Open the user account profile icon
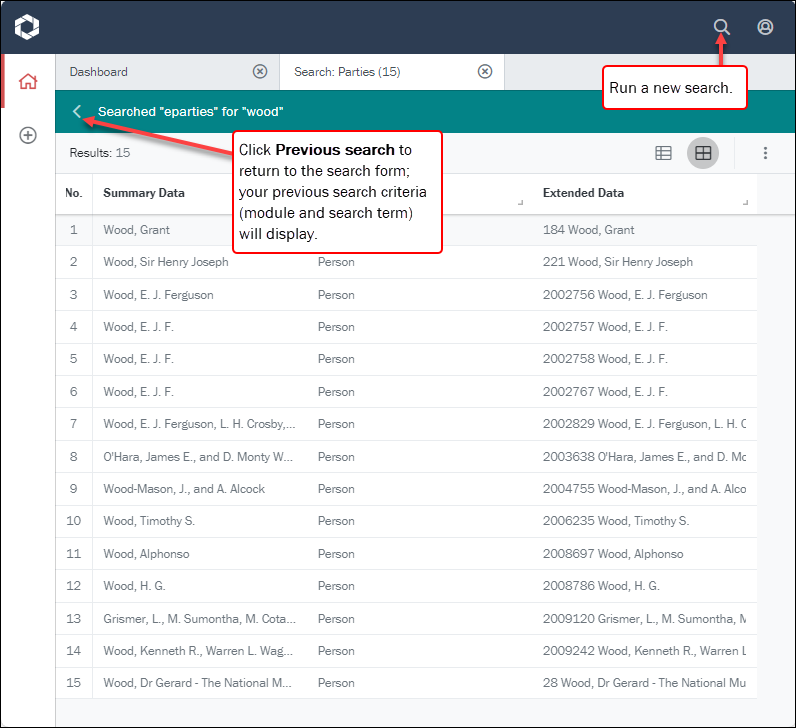The image size is (796, 728). (765, 27)
